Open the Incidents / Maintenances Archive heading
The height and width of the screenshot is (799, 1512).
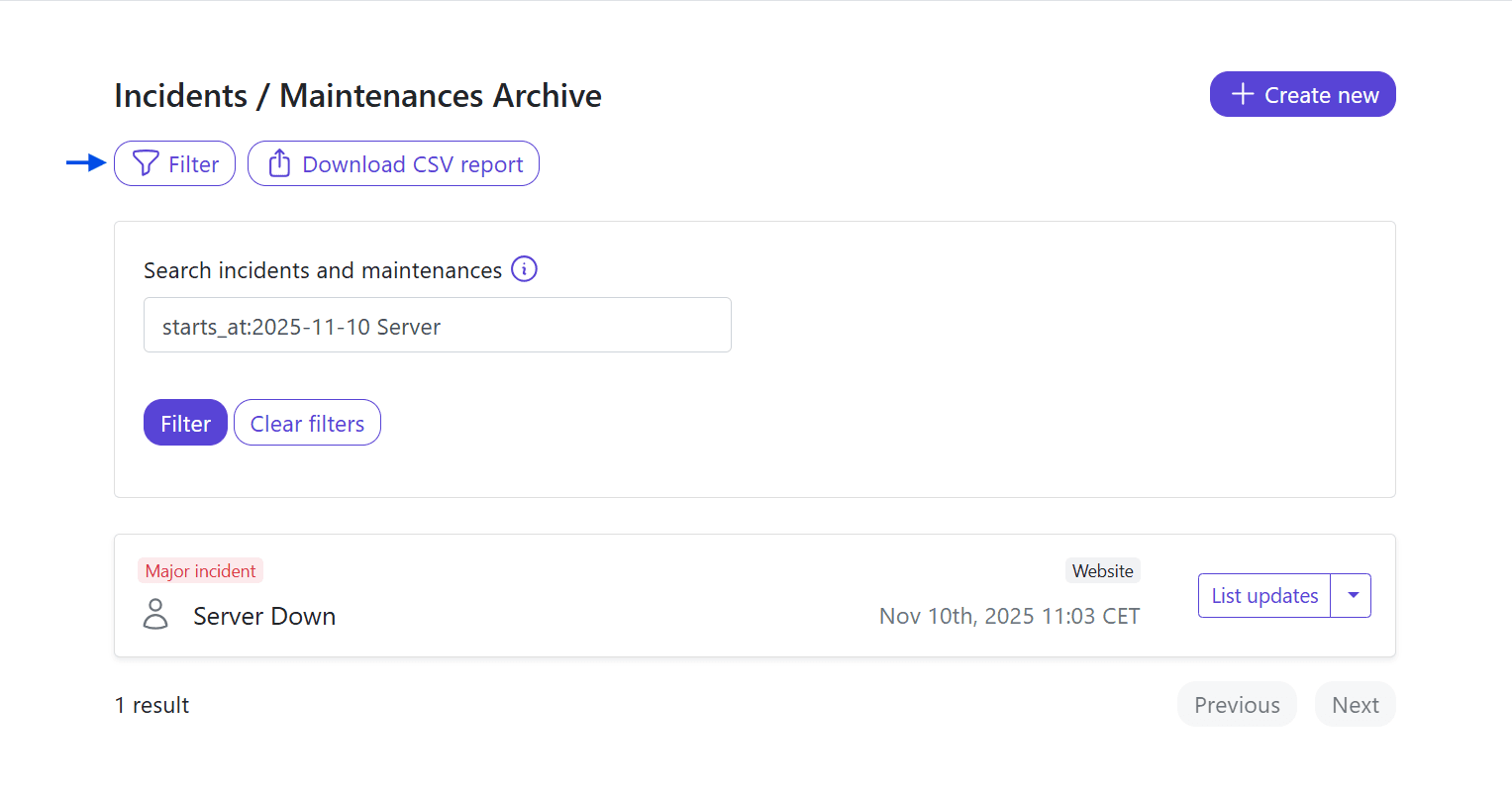[357, 95]
